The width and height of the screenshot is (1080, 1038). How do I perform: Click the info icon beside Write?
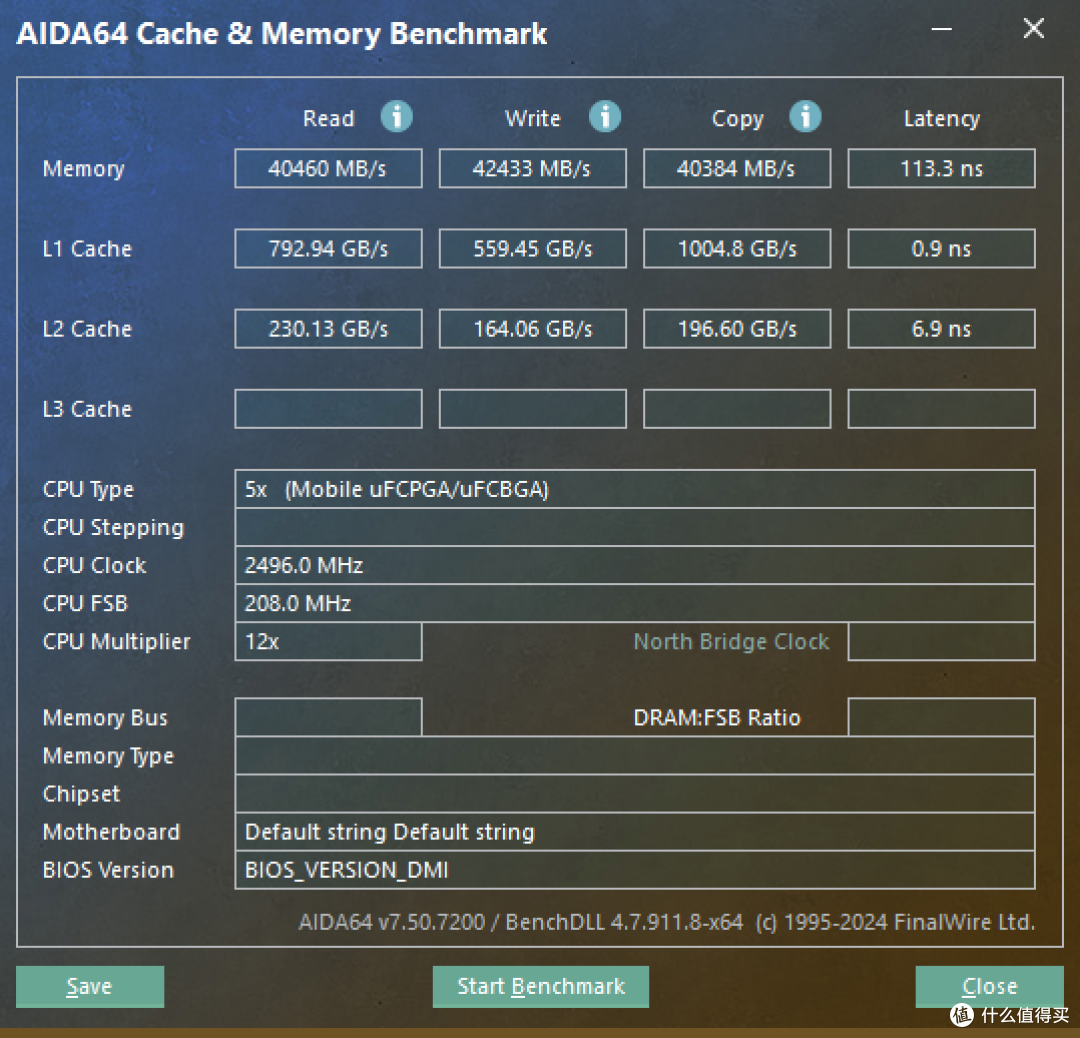pos(605,116)
